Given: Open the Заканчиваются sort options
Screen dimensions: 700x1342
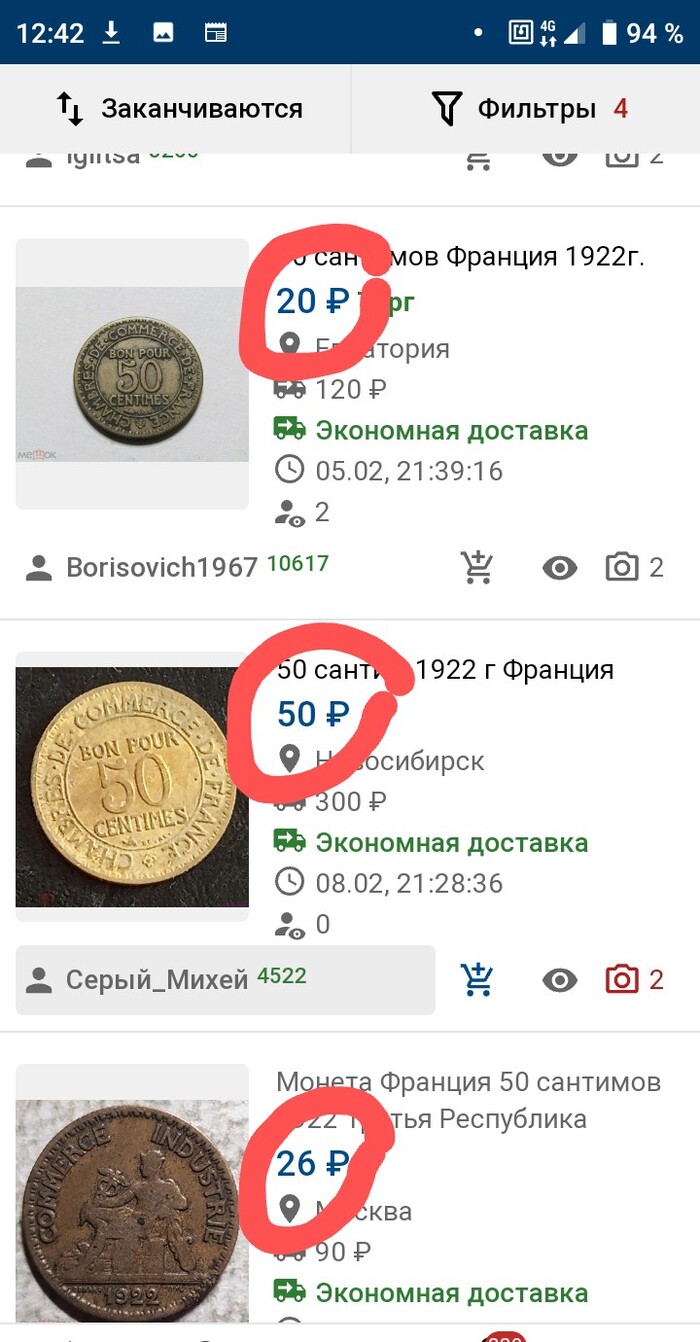Looking at the screenshot, I should pyautogui.click(x=175, y=108).
